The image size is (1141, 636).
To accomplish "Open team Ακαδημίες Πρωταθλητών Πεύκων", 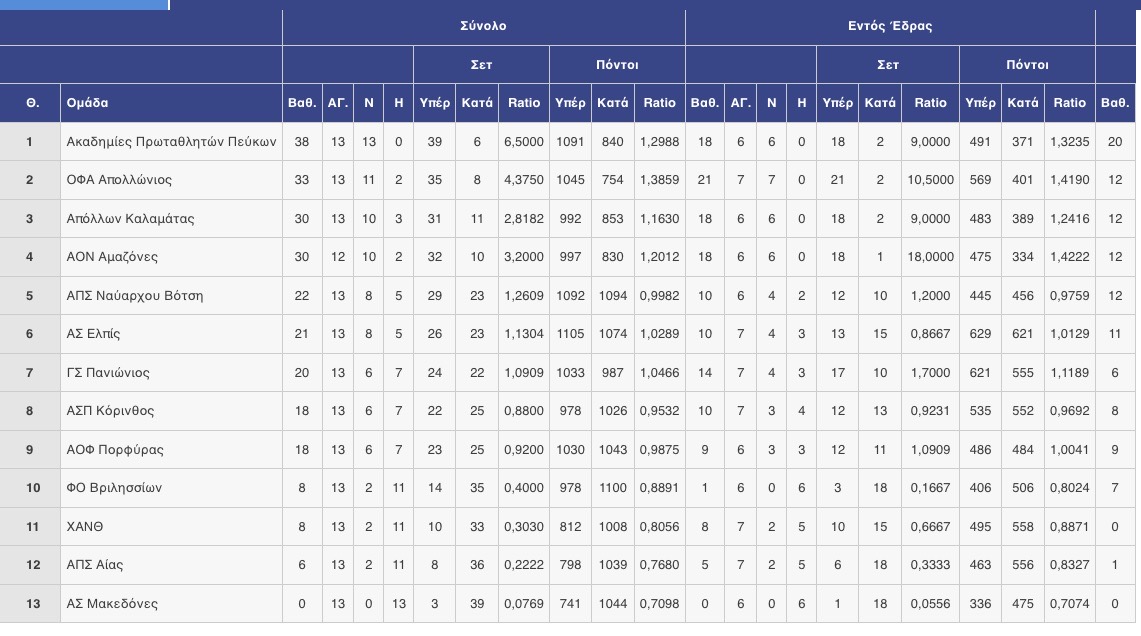I will [x=171, y=142].
